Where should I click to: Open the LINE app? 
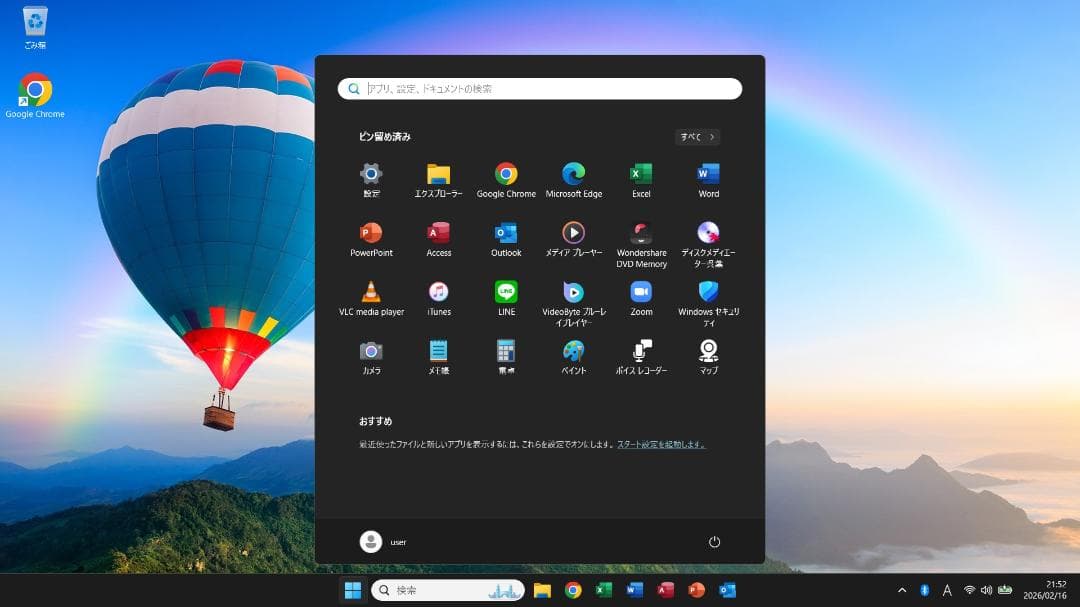pos(506,299)
